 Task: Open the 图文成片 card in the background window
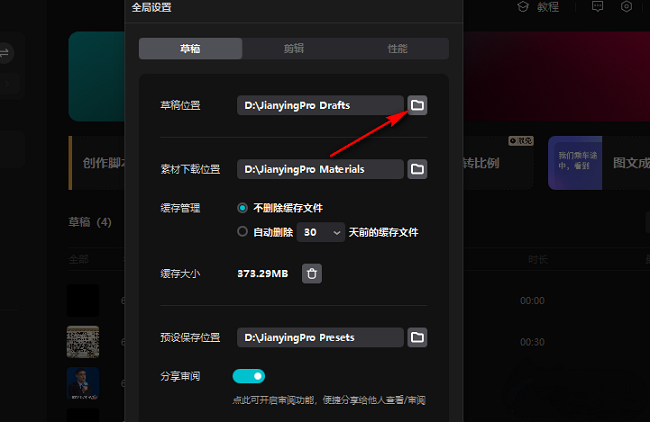coord(599,163)
